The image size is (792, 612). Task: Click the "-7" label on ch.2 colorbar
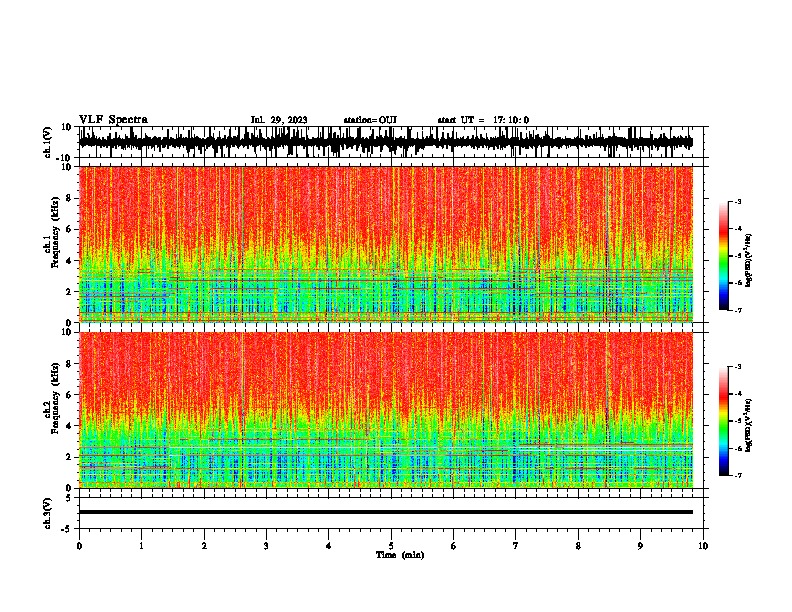point(737,476)
